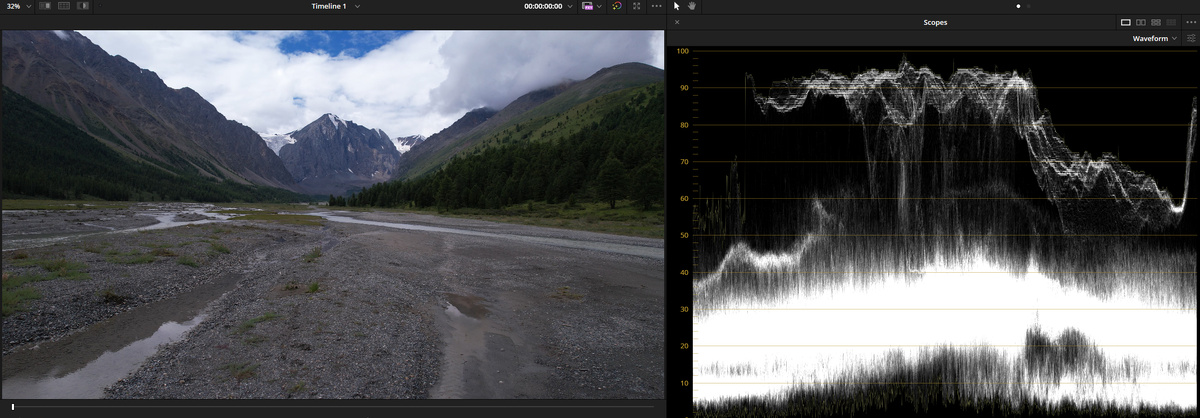Click the viewer playhead scrubber handle
1200x418 pixels.
(x=12, y=407)
